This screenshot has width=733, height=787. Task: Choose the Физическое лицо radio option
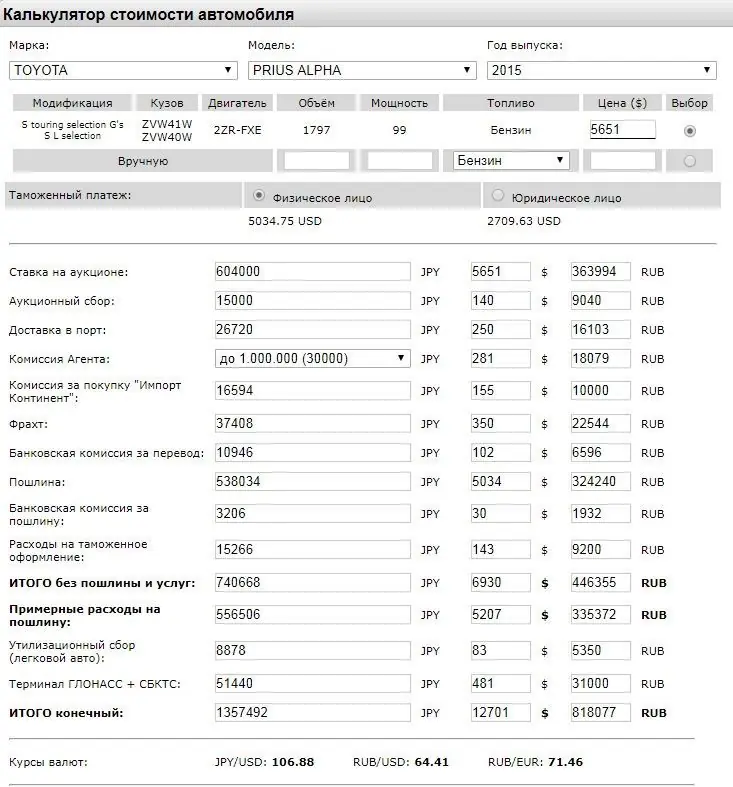[x=259, y=195]
